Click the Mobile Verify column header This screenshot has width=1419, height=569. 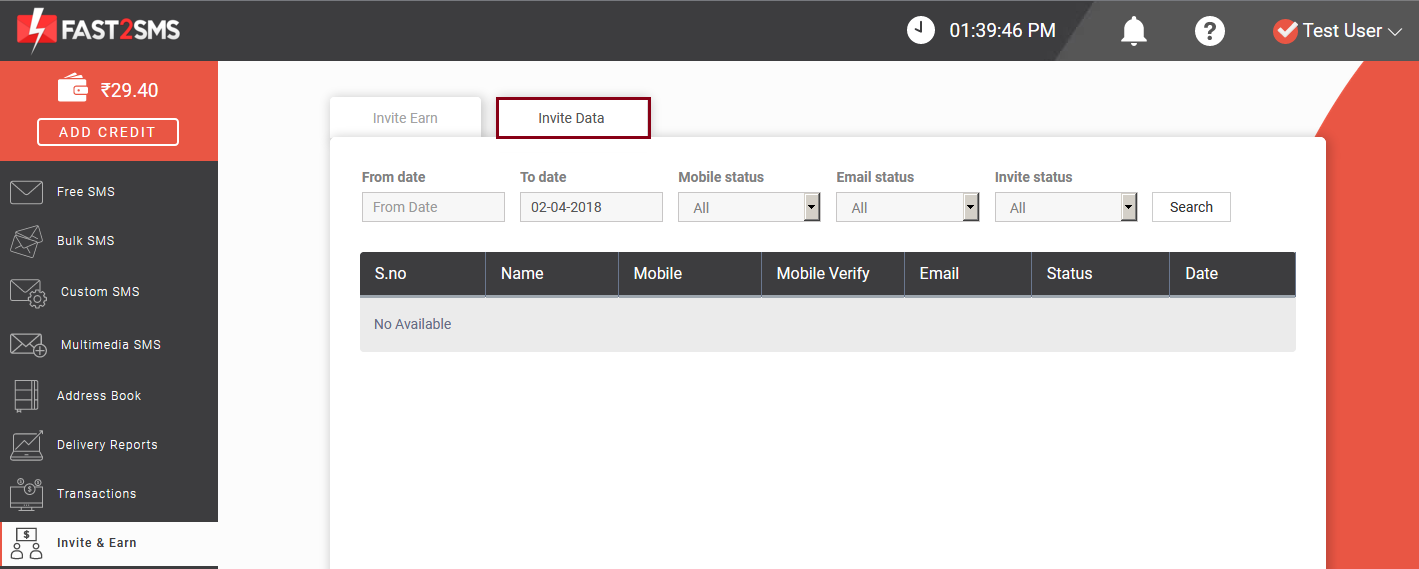833,273
